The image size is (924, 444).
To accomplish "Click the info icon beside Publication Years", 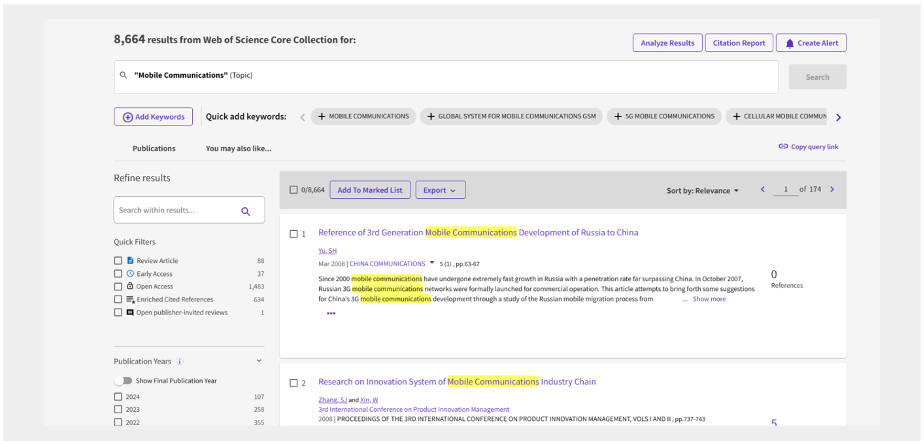I will pyautogui.click(x=180, y=361).
